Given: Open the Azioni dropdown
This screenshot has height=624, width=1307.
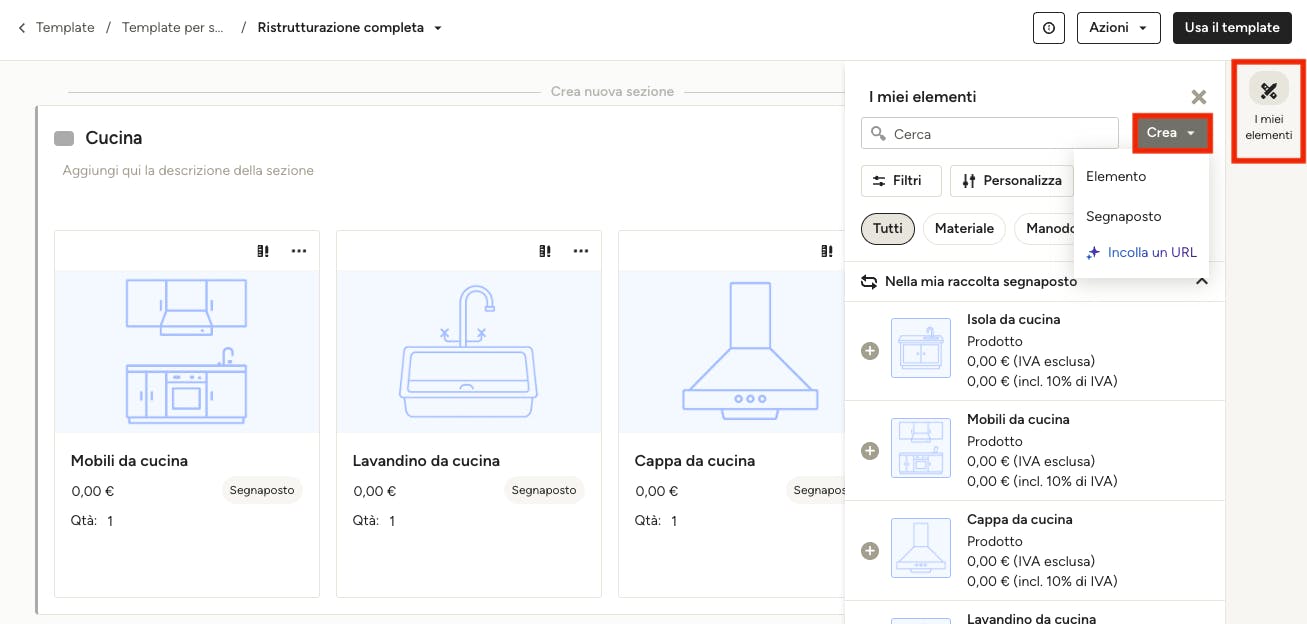Looking at the screenshot, I should pyautogui.click(x=1118, y=28).
